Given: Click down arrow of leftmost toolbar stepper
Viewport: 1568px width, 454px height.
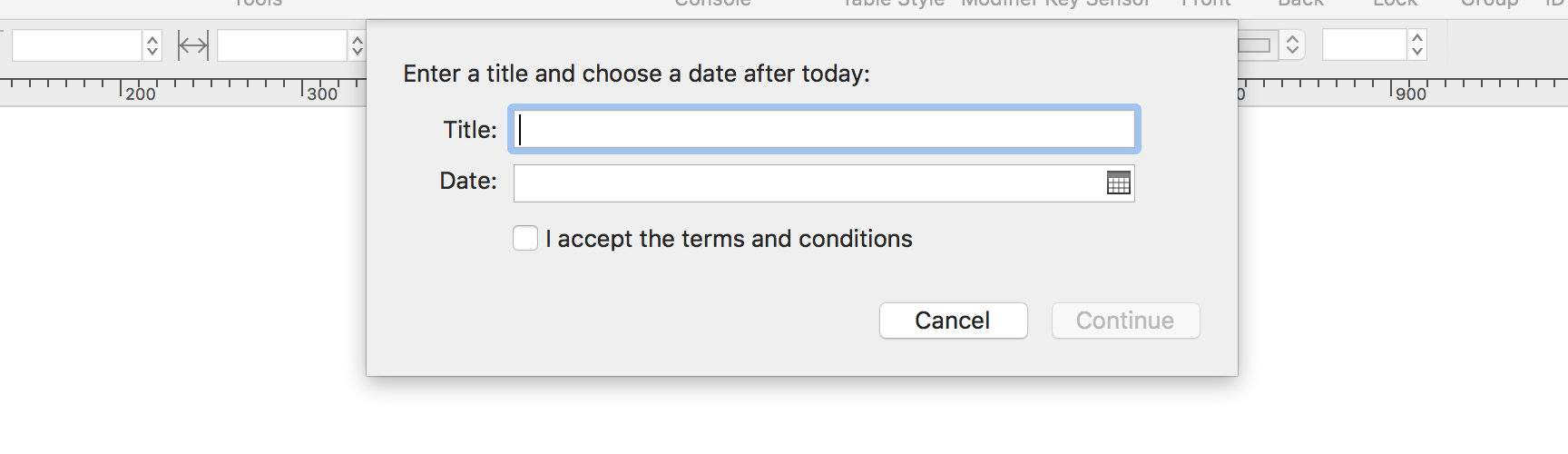Looking at the screenshot, I should point(152,52).
